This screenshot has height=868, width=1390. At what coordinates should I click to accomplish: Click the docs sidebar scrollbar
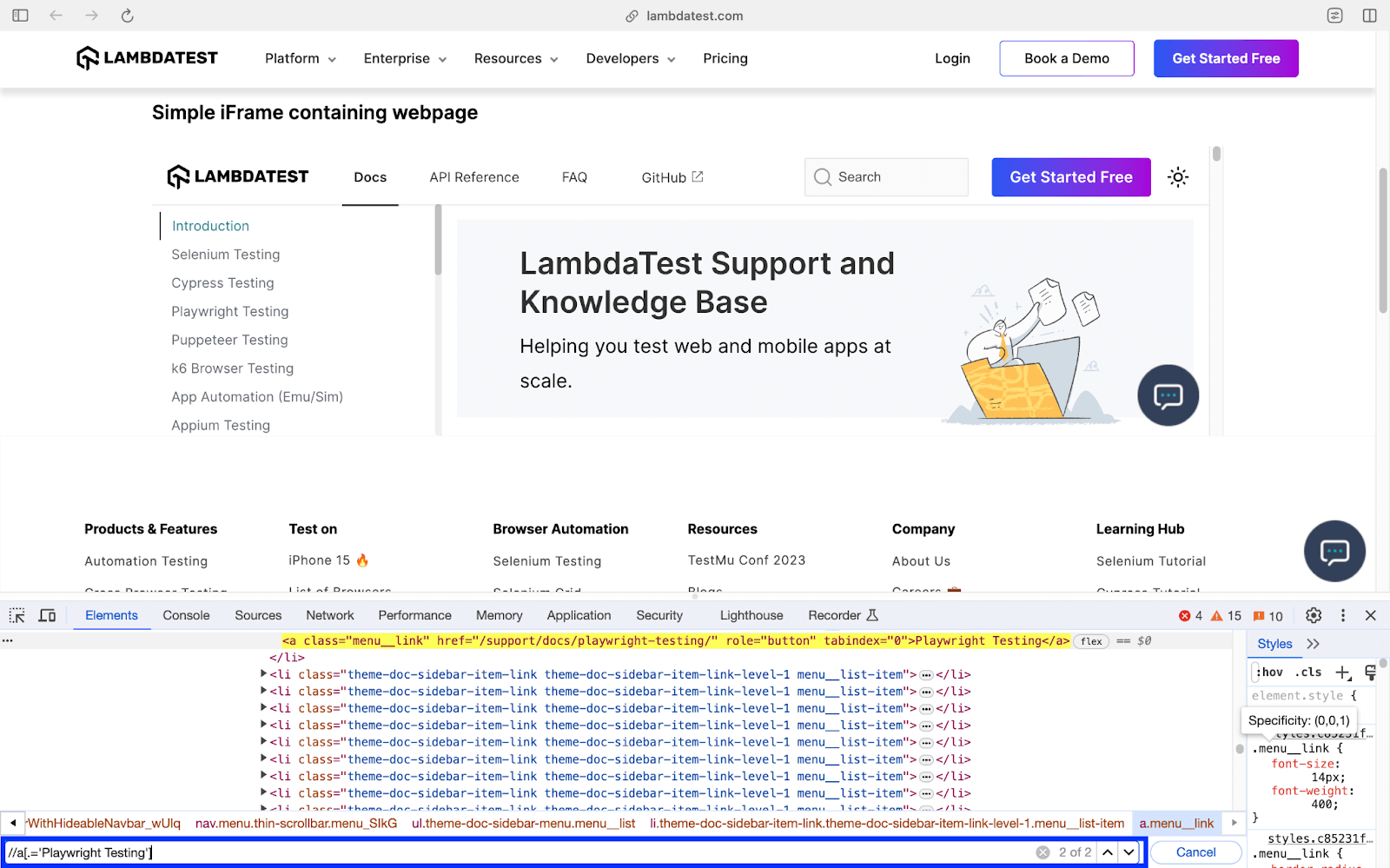[x=438, y=240]
